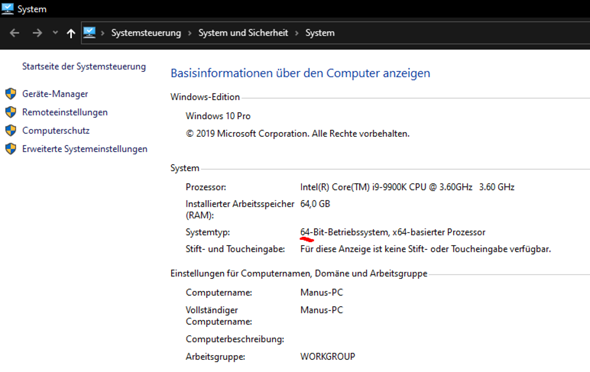Click the forward arrow navigation button

point(37,33)
